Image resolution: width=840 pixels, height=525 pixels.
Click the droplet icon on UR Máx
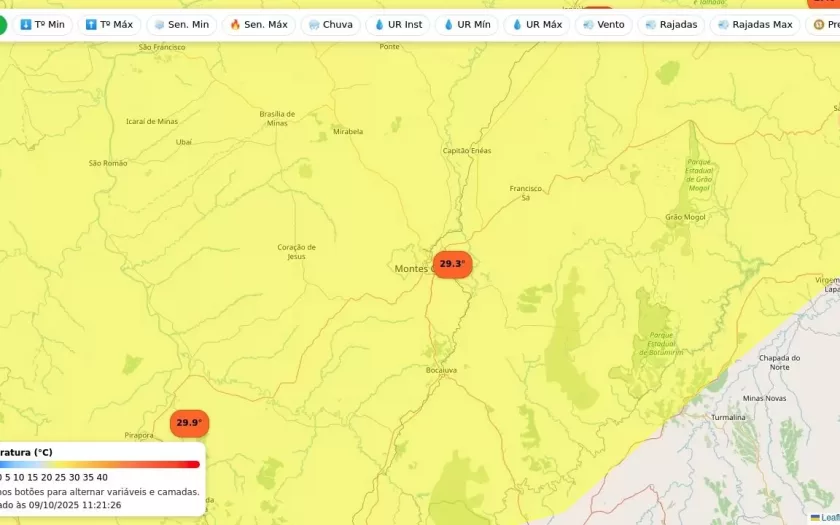point(518,25)
